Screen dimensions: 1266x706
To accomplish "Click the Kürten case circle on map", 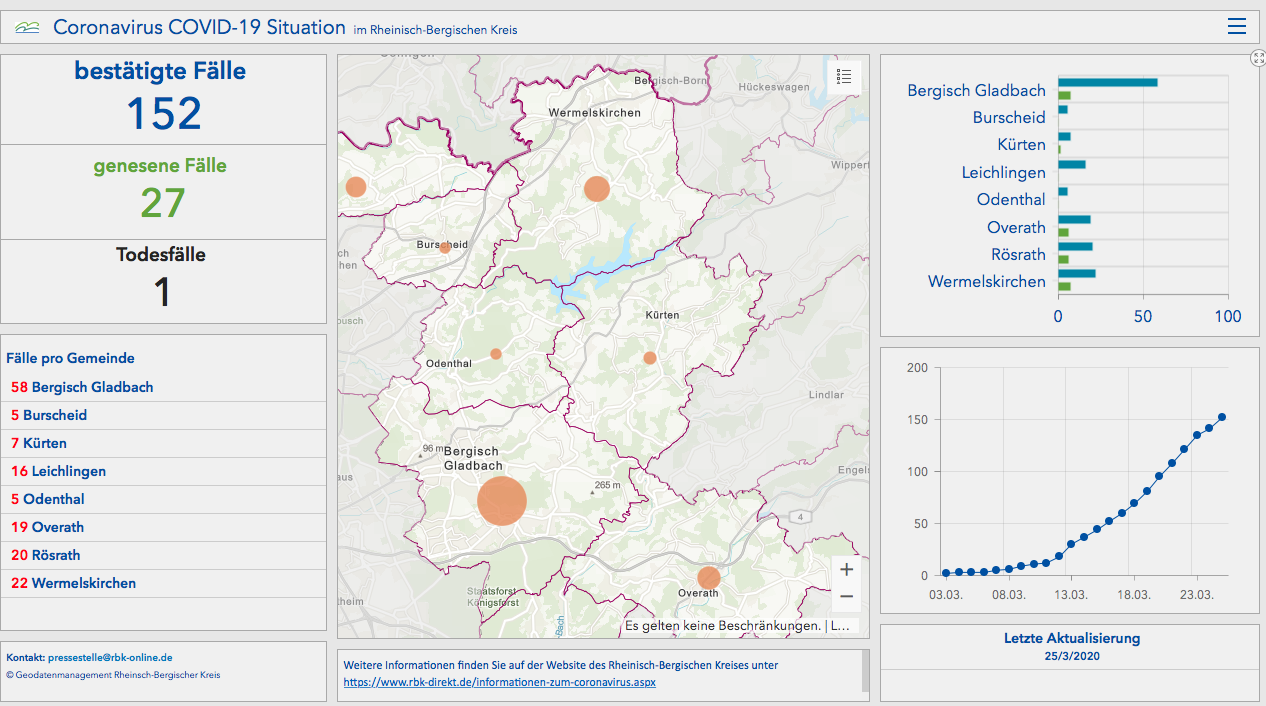I will point(650,358).
